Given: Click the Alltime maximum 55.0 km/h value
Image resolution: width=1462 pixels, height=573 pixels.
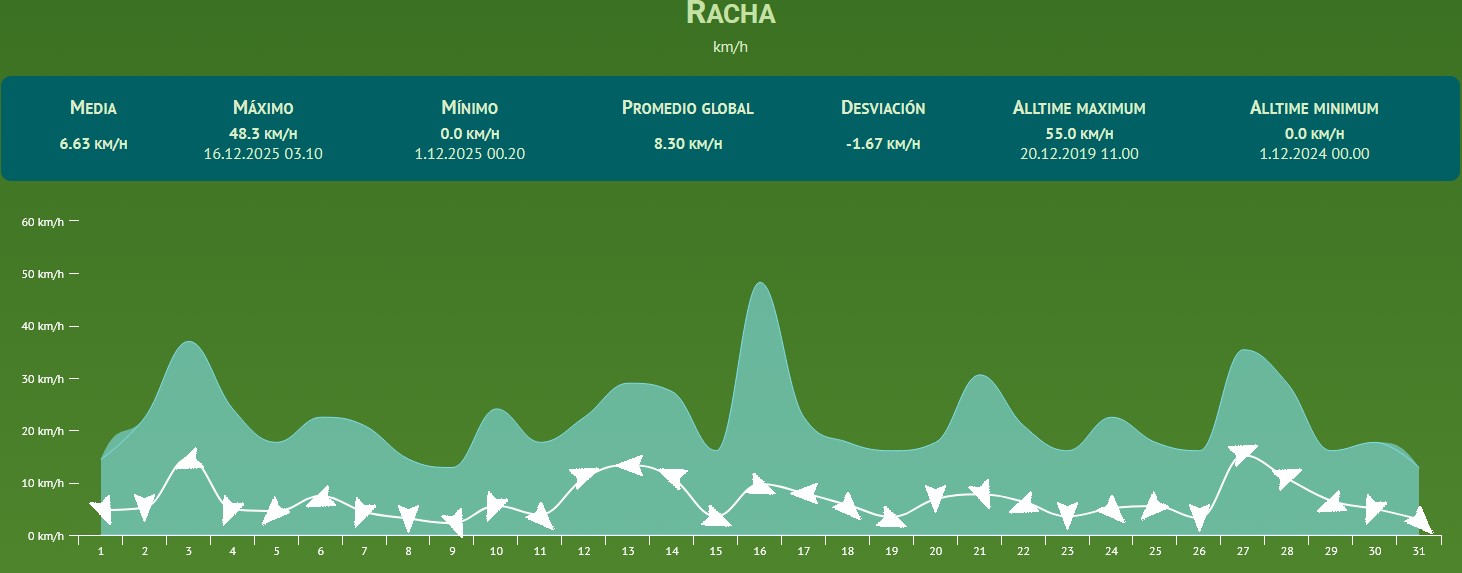Looking at the screenshot, I should 1078,133.
